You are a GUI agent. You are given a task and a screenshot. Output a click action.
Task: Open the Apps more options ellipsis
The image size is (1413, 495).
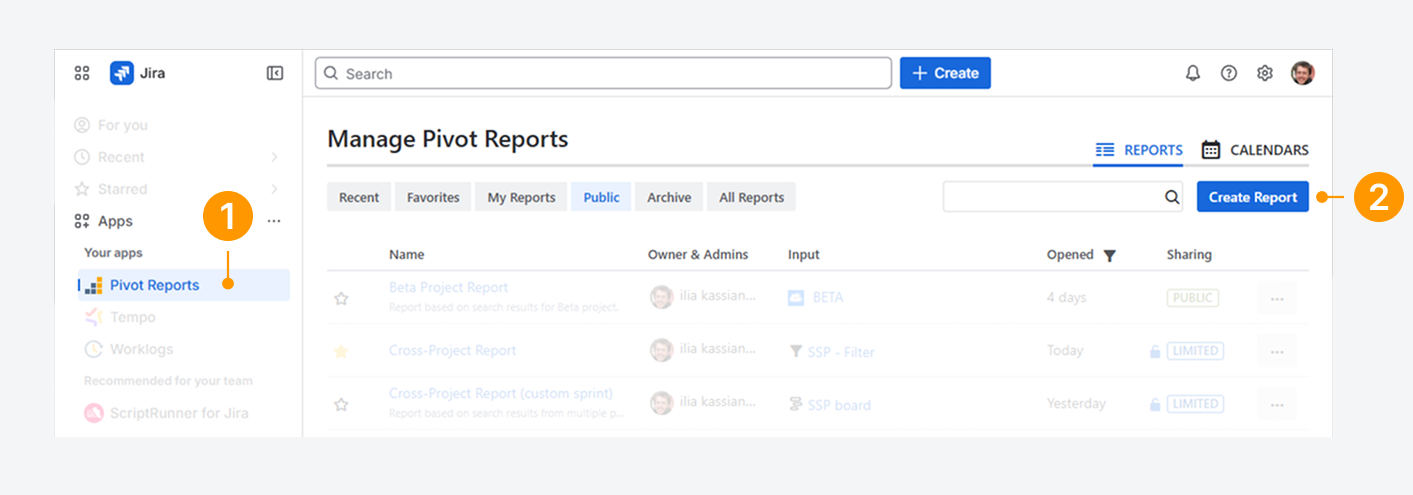tap(274, 221)
